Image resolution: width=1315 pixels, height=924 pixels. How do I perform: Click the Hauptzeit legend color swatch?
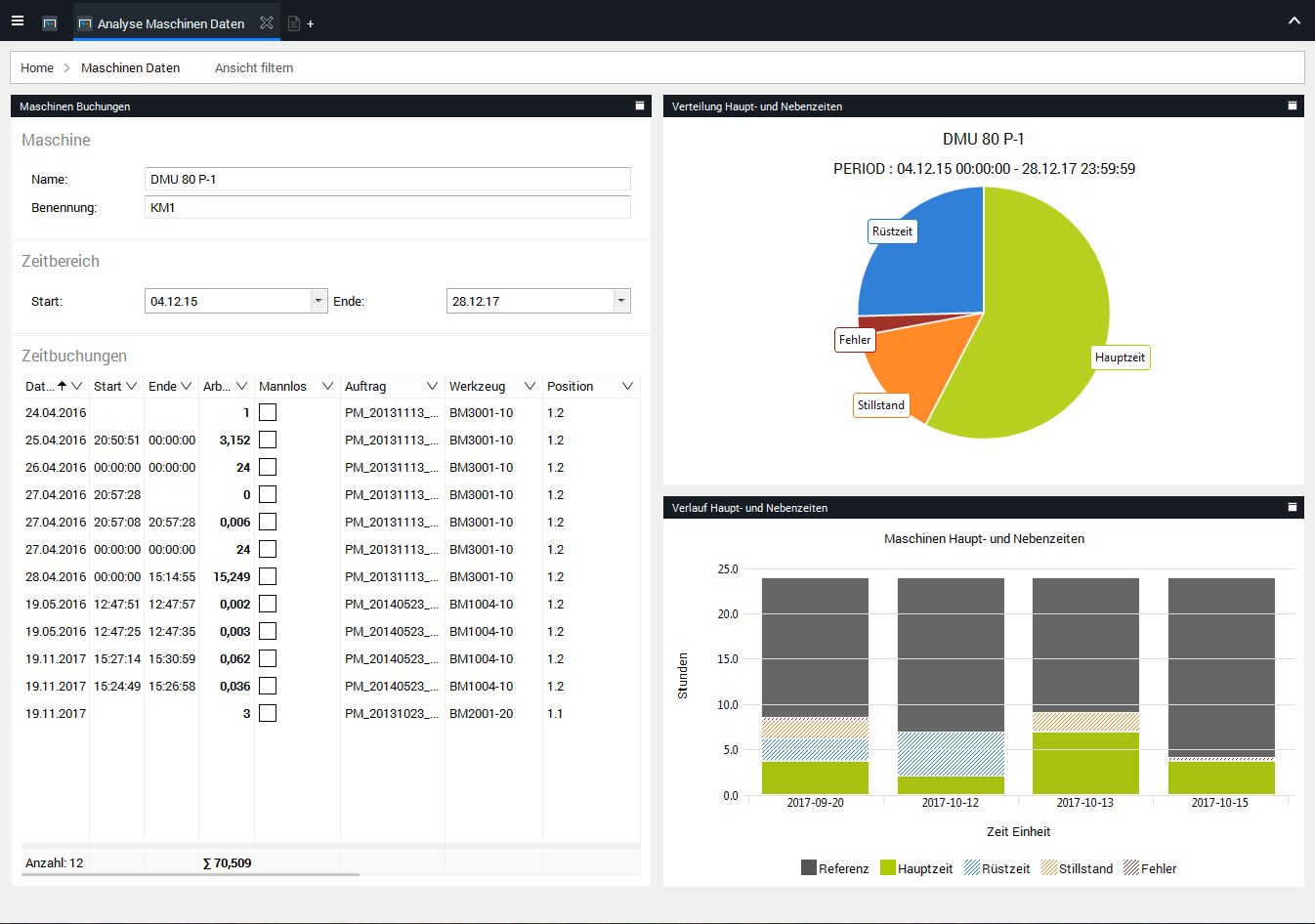[888, 867]
